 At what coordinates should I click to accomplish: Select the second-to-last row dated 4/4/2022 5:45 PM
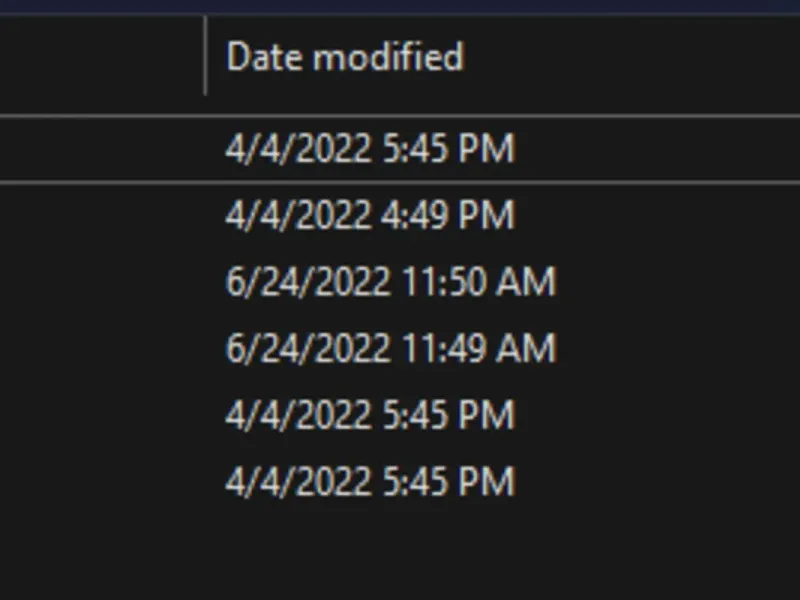(369, 415)
